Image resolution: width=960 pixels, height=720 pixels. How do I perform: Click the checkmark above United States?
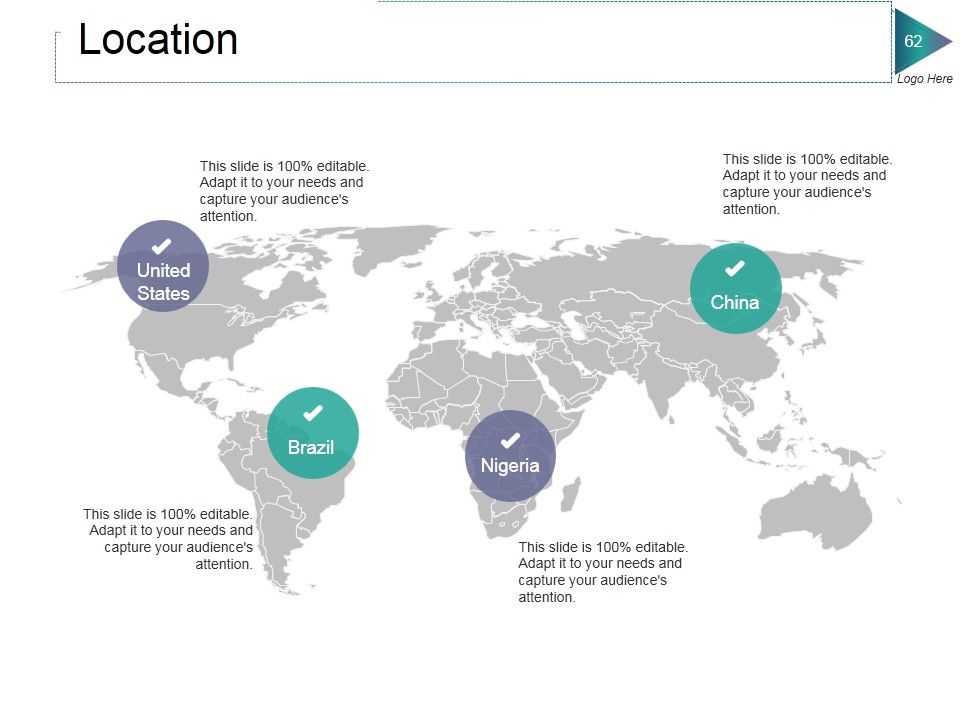pyautogui.click(x=161, y=246)
